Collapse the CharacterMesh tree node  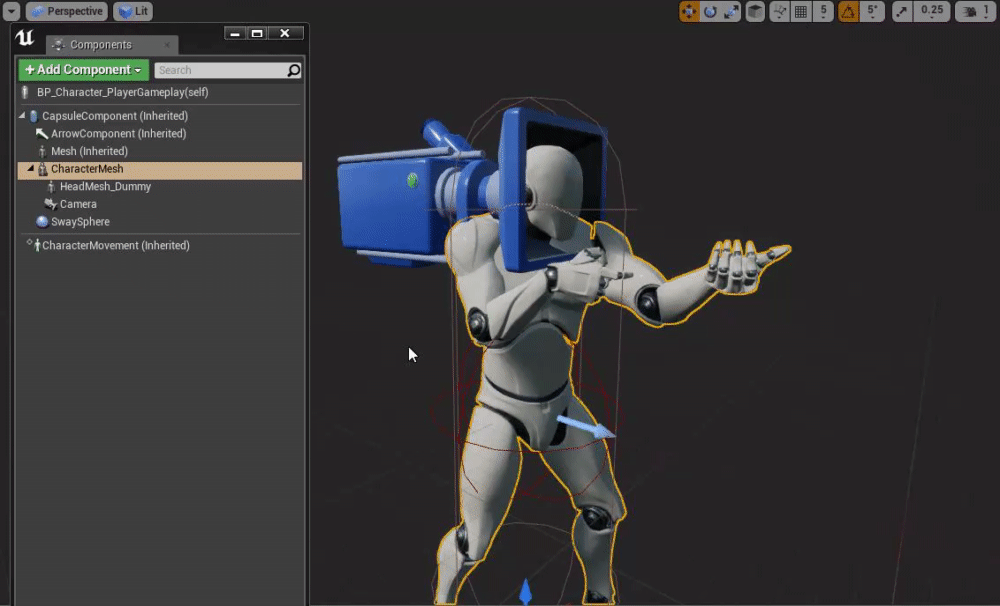(x=29, y=169)
